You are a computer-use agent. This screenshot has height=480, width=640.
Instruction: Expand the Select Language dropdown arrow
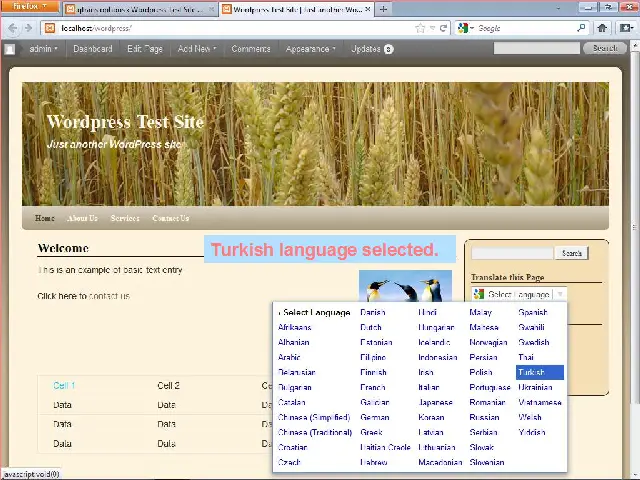click(560, 294)
